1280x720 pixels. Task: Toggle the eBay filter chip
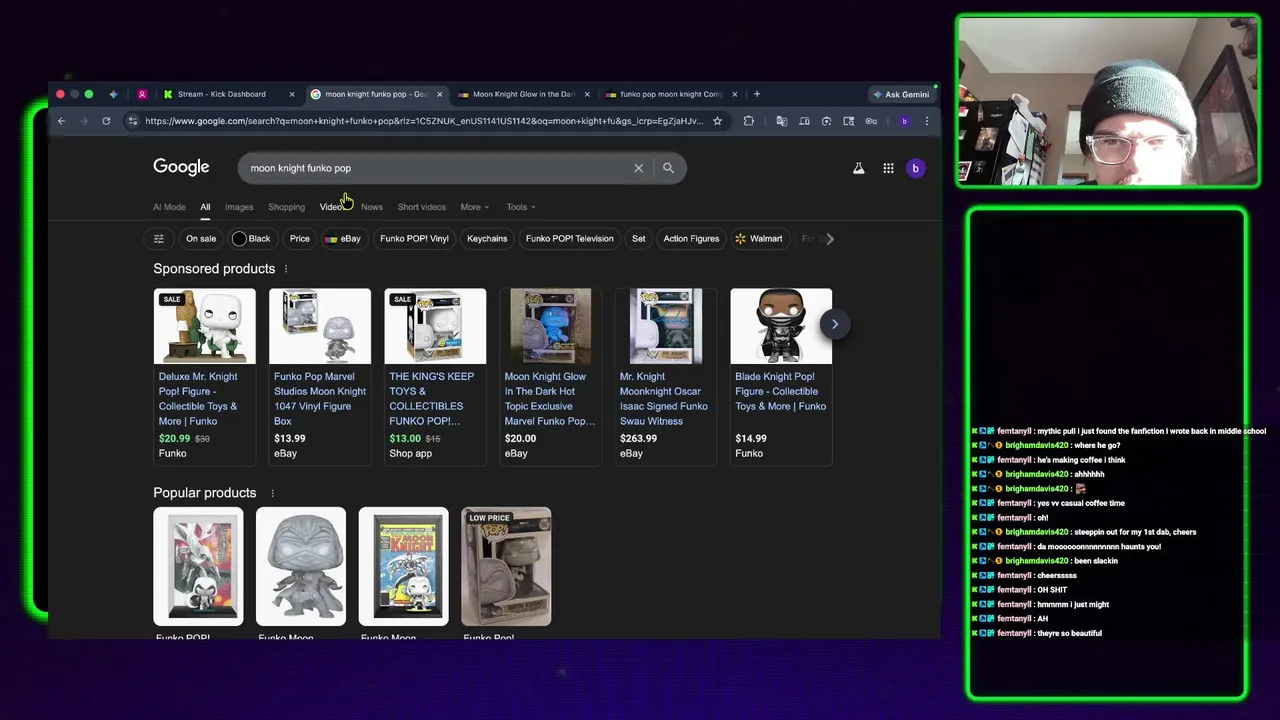[x=343, y=239]
